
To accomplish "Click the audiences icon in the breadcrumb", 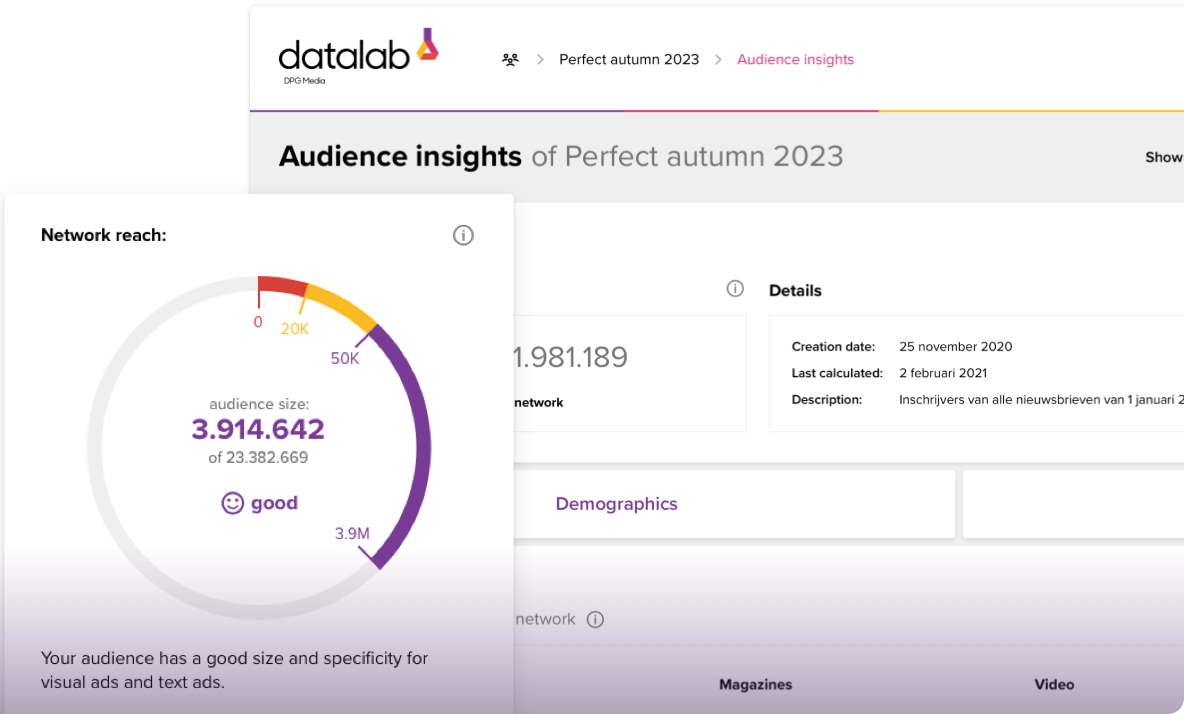I will click(x=510, y=59).
